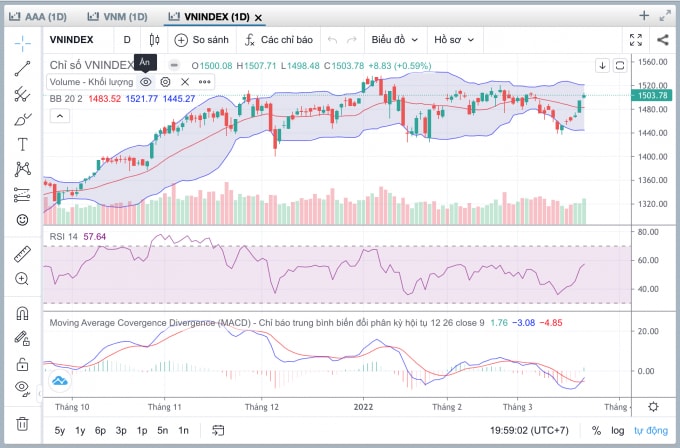Select the trend line drawing tool
The width and height of the screenshot is (680, 448).
[x=23, y=69]
